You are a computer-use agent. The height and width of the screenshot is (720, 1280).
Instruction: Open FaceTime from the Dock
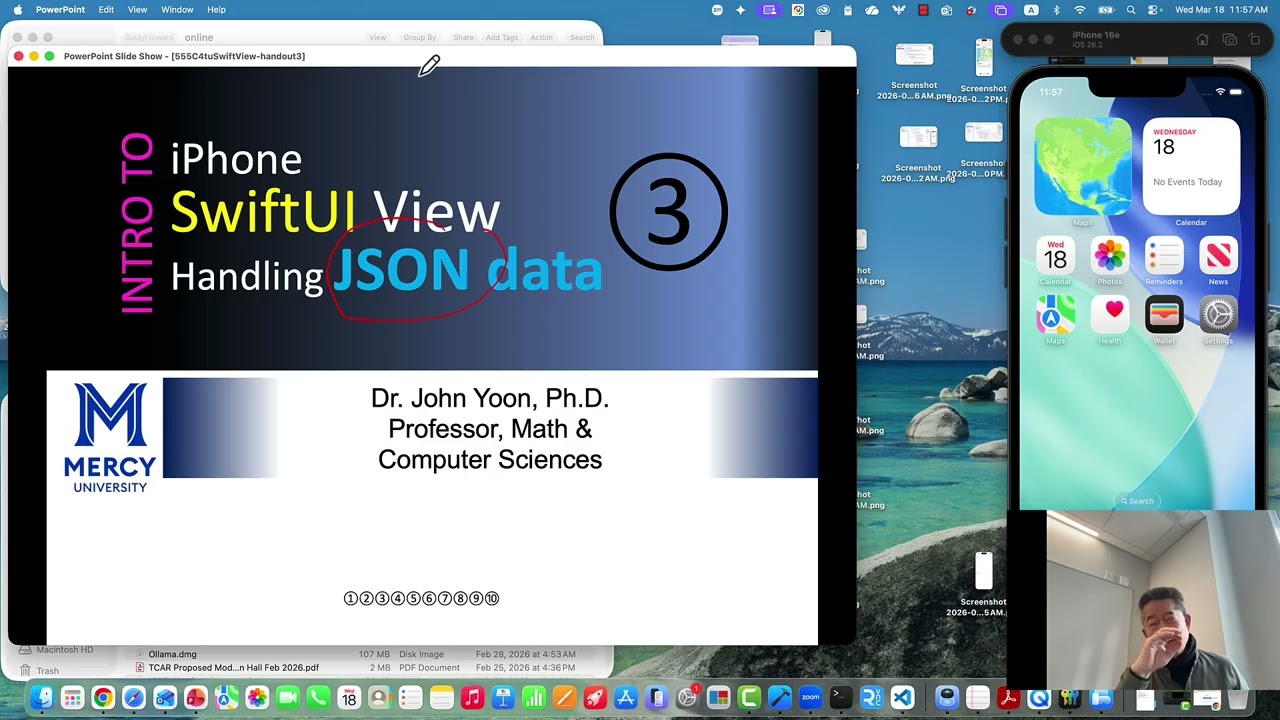(287, 698)
